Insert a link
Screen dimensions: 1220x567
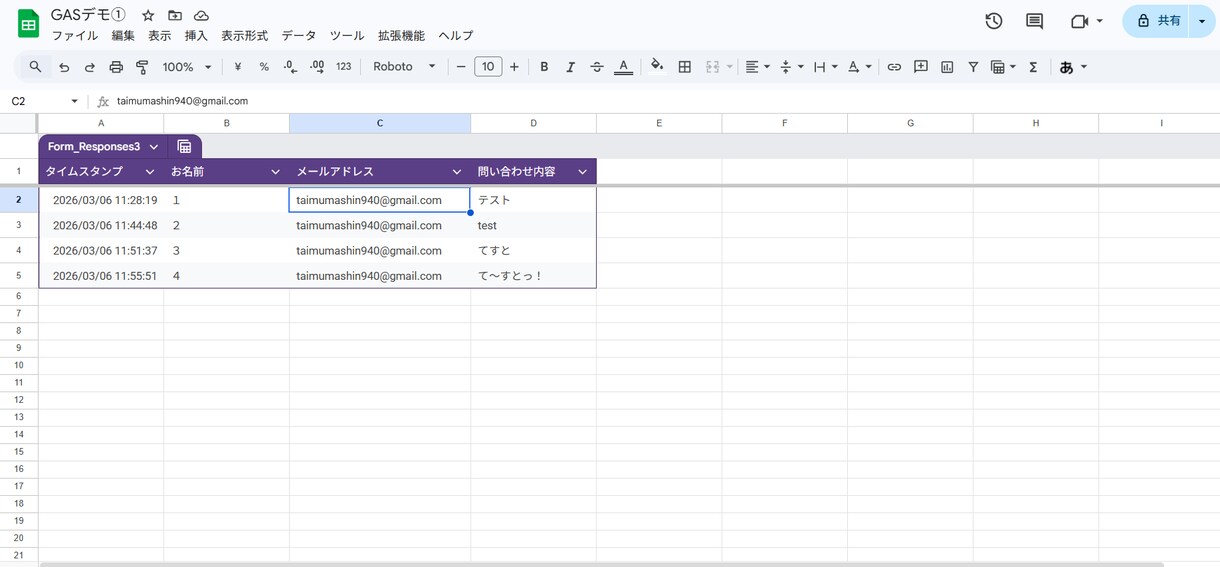(x=894, y=67)
